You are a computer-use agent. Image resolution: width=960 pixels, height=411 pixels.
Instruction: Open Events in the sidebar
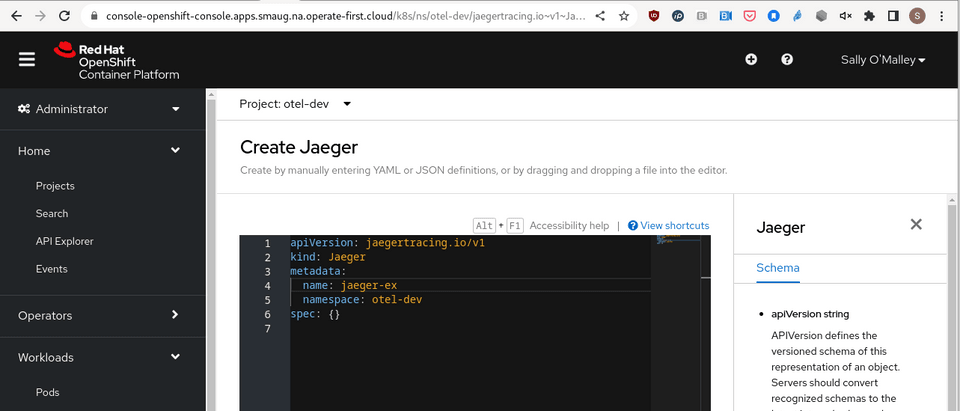pyautogui.click(x=51, y=269)
